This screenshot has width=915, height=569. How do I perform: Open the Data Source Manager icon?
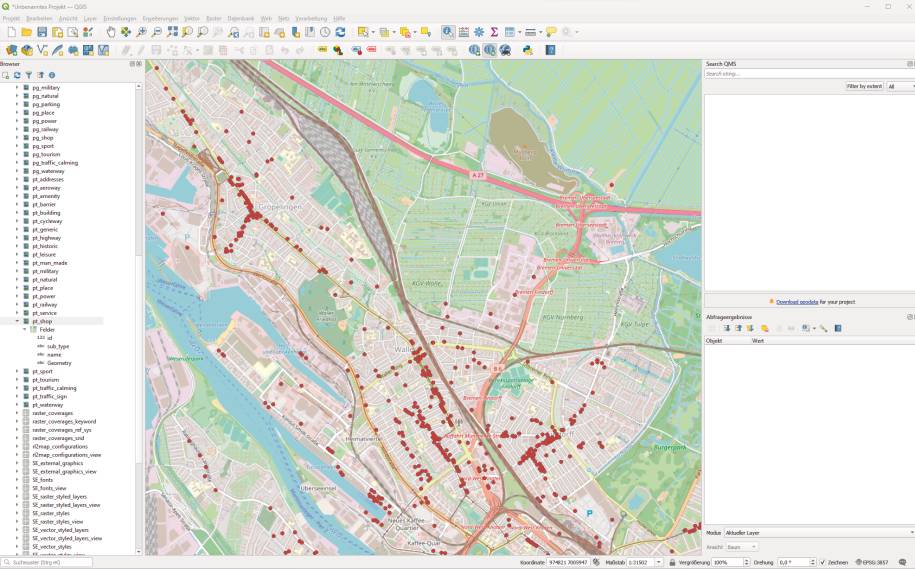[11, 51]
